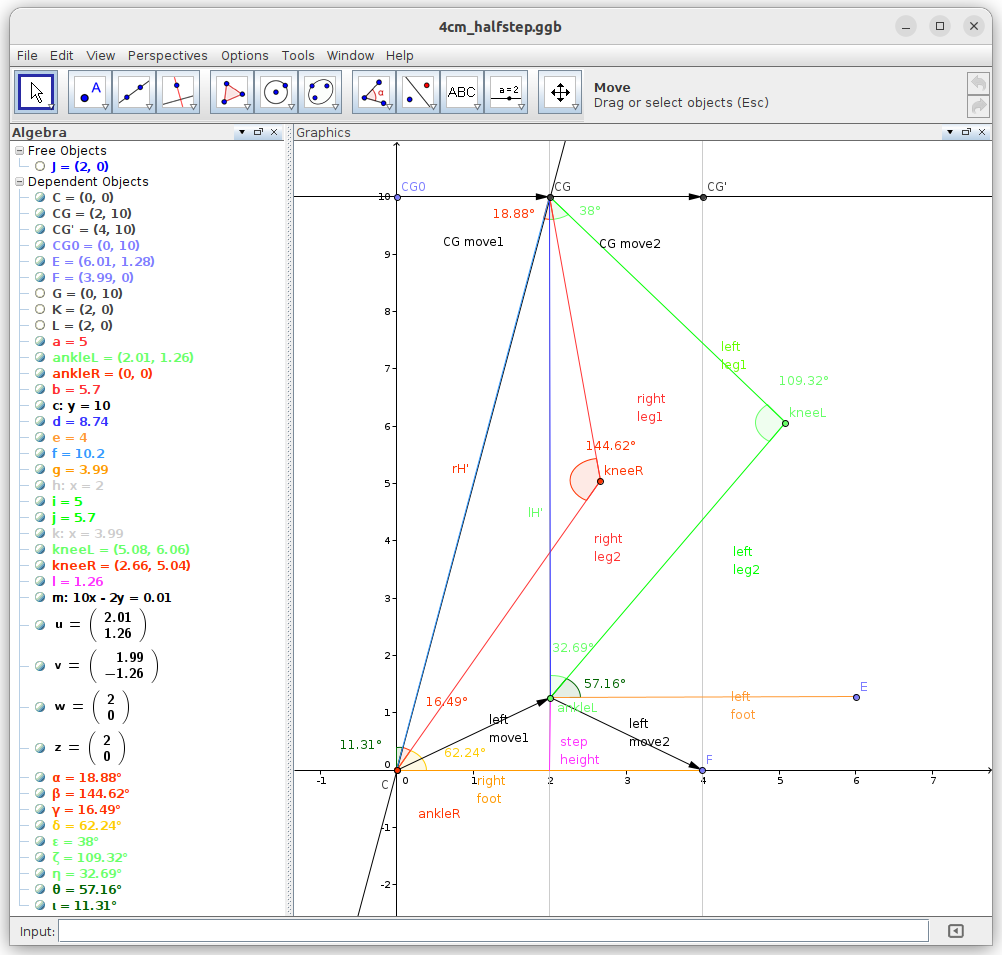Select the New Point tool
1002x955 pixels.
coord(90,92)
